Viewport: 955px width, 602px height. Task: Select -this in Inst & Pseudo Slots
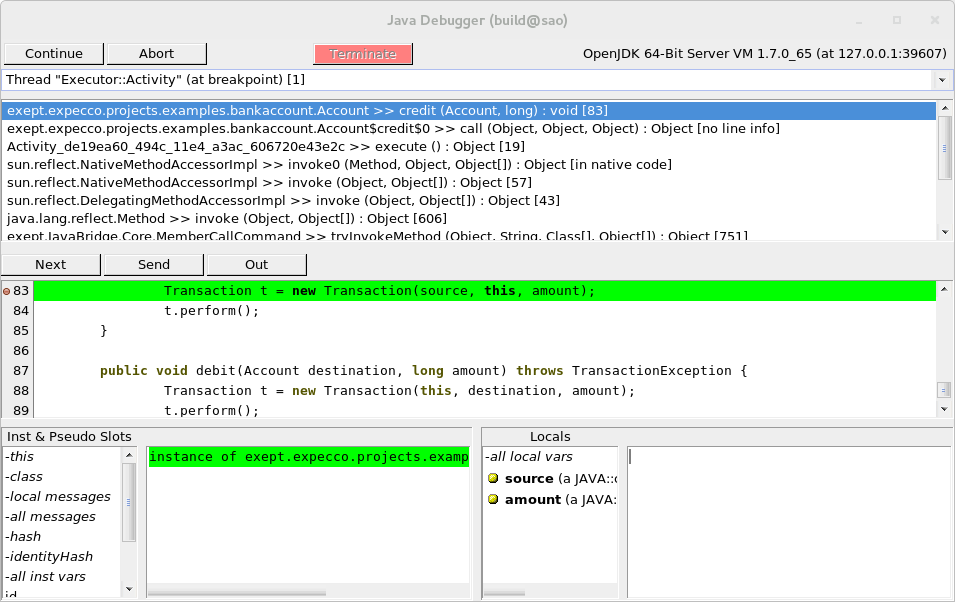(x=20, y=457)
